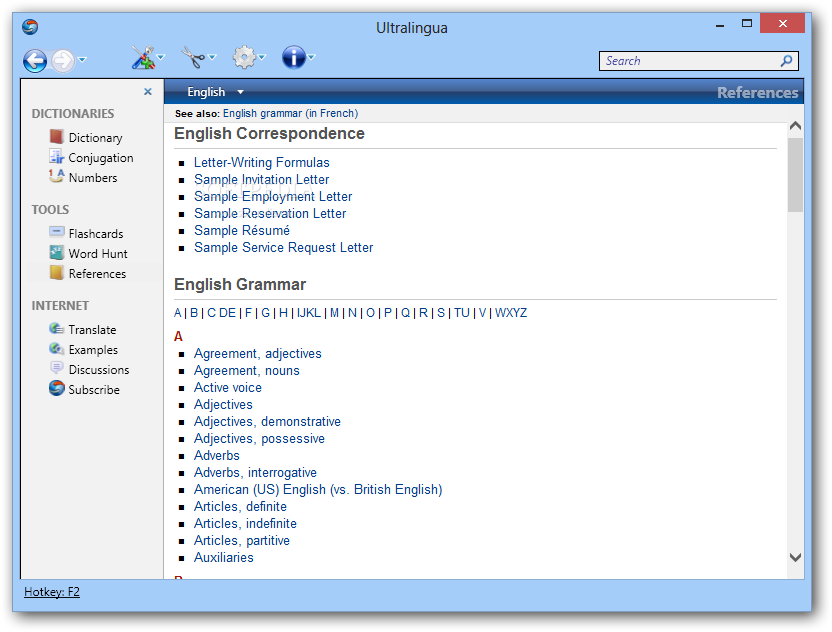Click the Flashcards icon
The width and height of the screenshot is (832, 632).
(x=56, y=232)
